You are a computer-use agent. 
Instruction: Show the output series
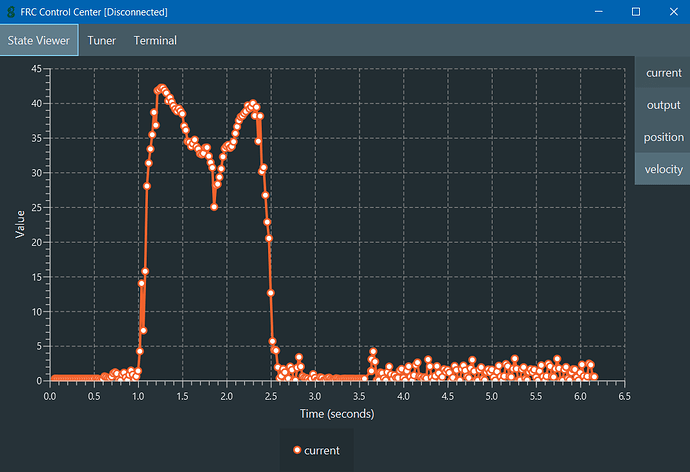tap(663, 105)
